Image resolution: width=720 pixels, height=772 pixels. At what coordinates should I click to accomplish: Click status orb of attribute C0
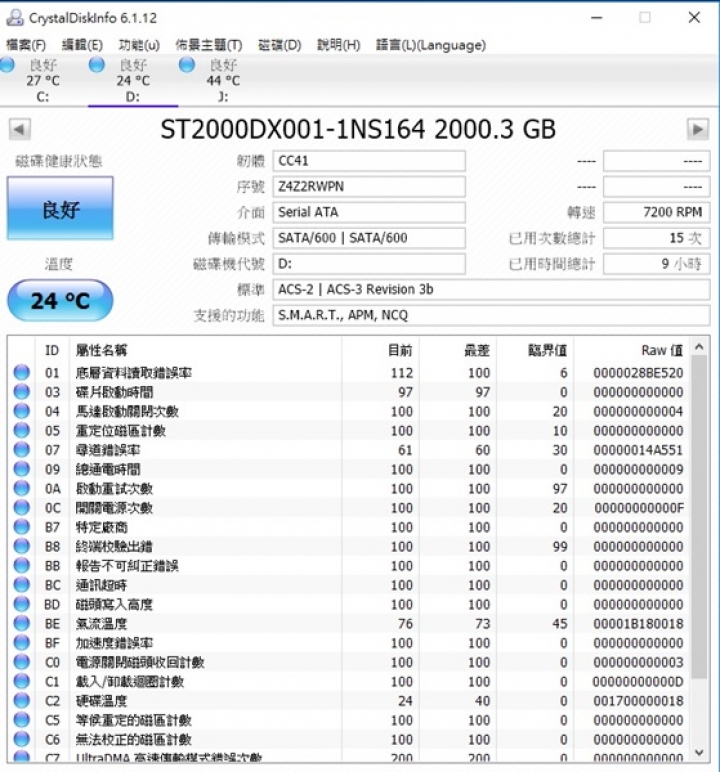pos(22,662)
